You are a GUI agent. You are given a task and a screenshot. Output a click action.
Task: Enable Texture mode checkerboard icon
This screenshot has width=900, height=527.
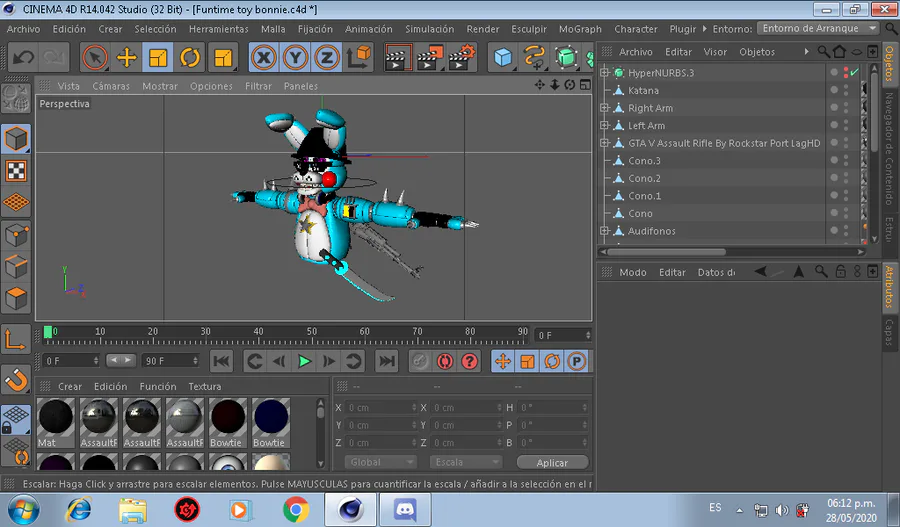click(x=16, y=170)
